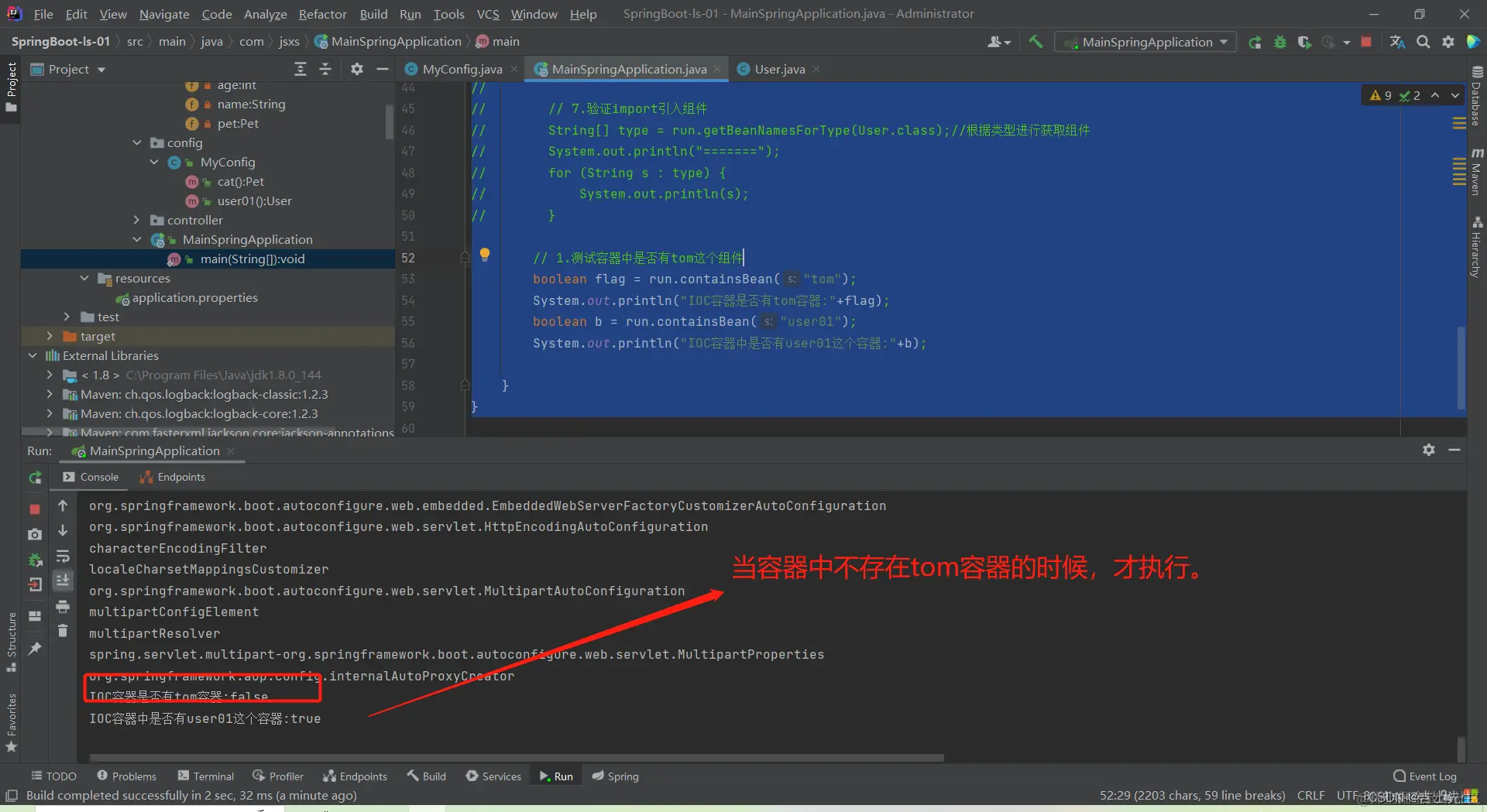Hide the Project tool window
The image size is (1487, 812).
click(x=382, y=69)
